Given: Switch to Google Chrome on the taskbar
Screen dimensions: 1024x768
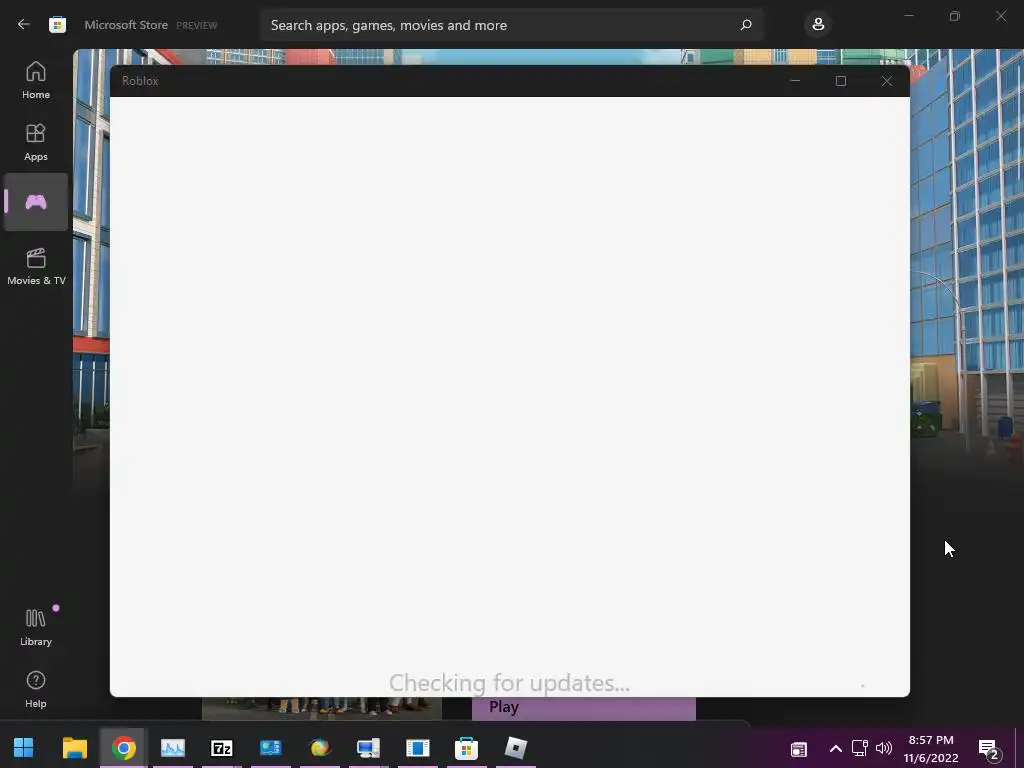Looking at the screenshot, I should (123, 748).
